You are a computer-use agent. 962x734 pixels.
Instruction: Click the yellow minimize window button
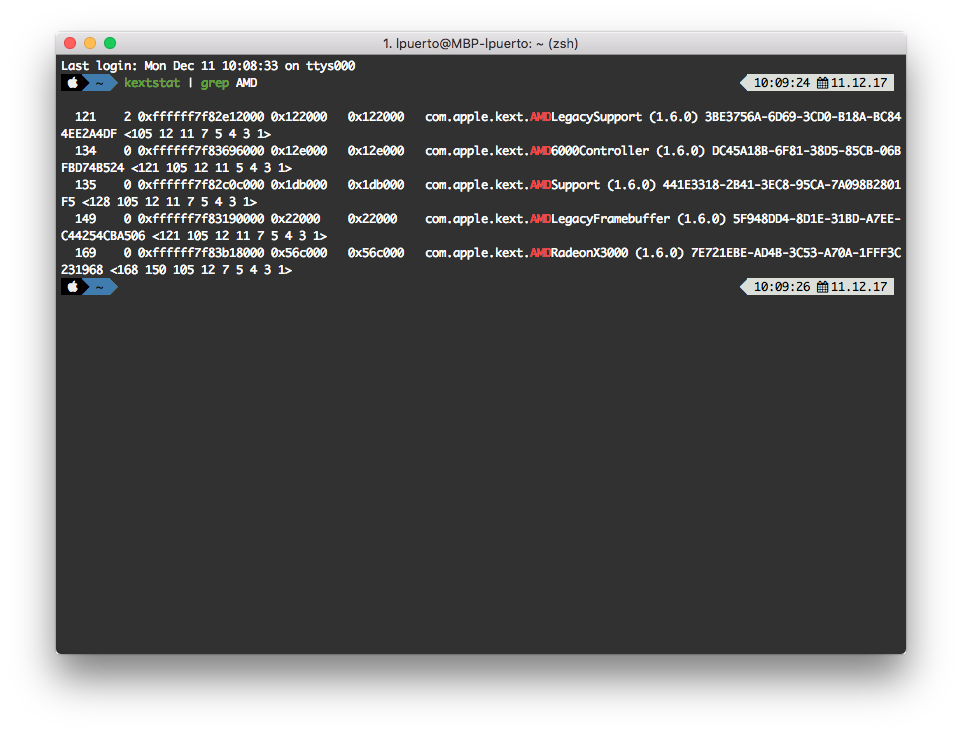tap(90, 43)
